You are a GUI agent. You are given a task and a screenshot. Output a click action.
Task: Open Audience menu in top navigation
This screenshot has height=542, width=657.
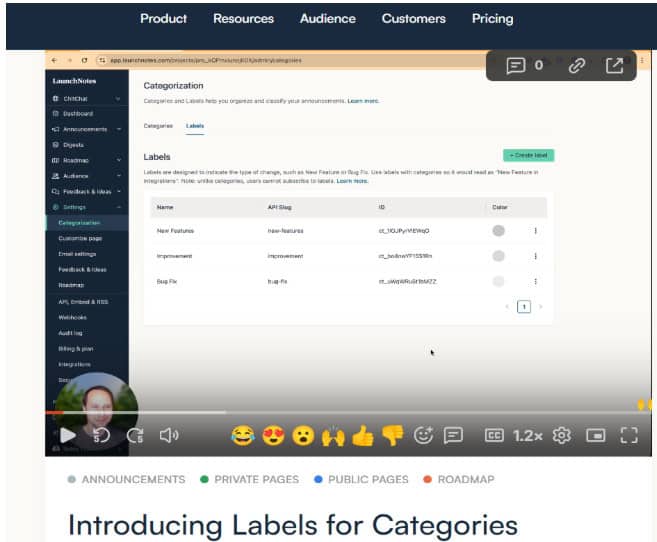tap(328, 18)
